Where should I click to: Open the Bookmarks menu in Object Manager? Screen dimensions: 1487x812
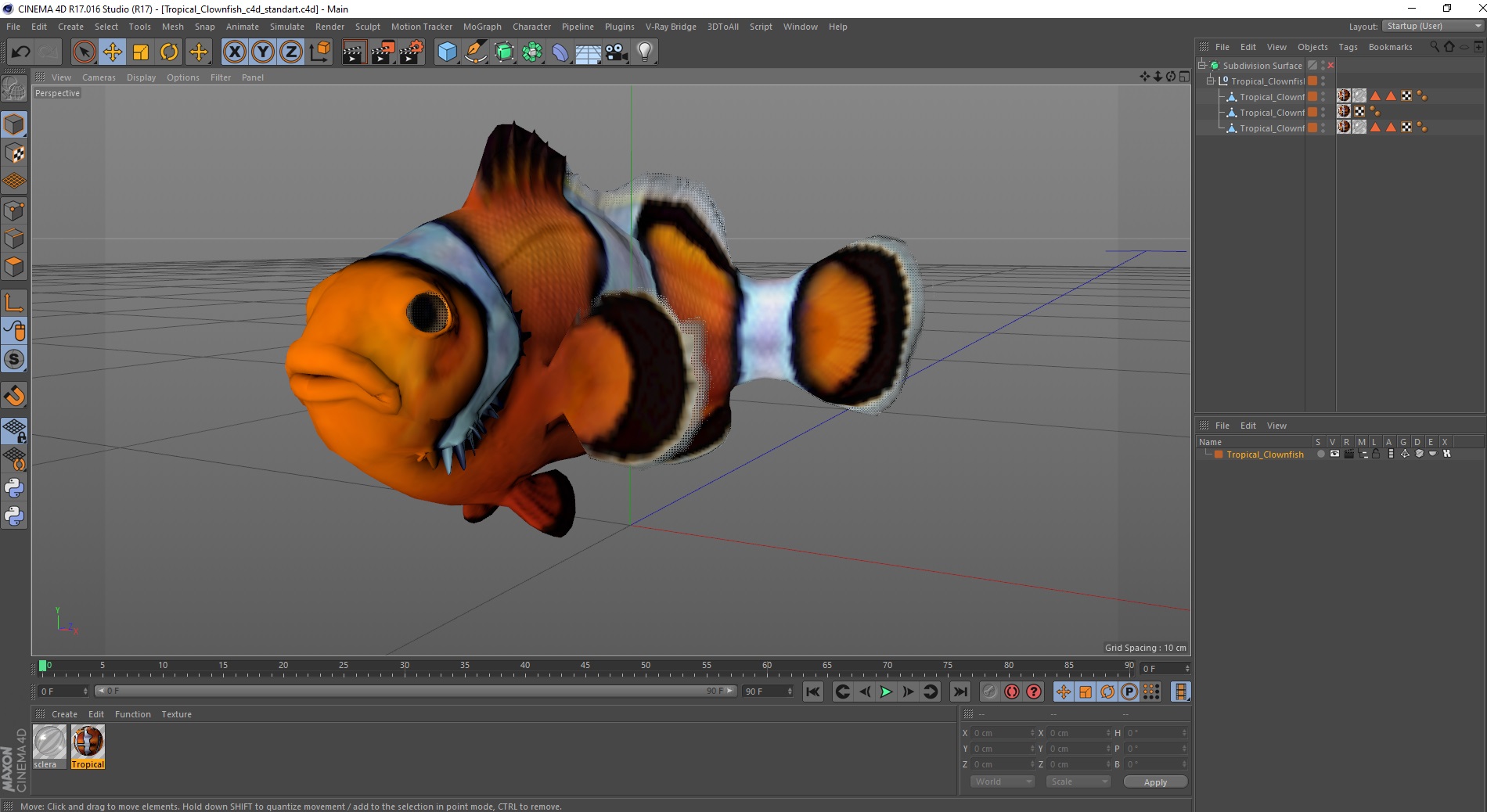(1390, 47)
